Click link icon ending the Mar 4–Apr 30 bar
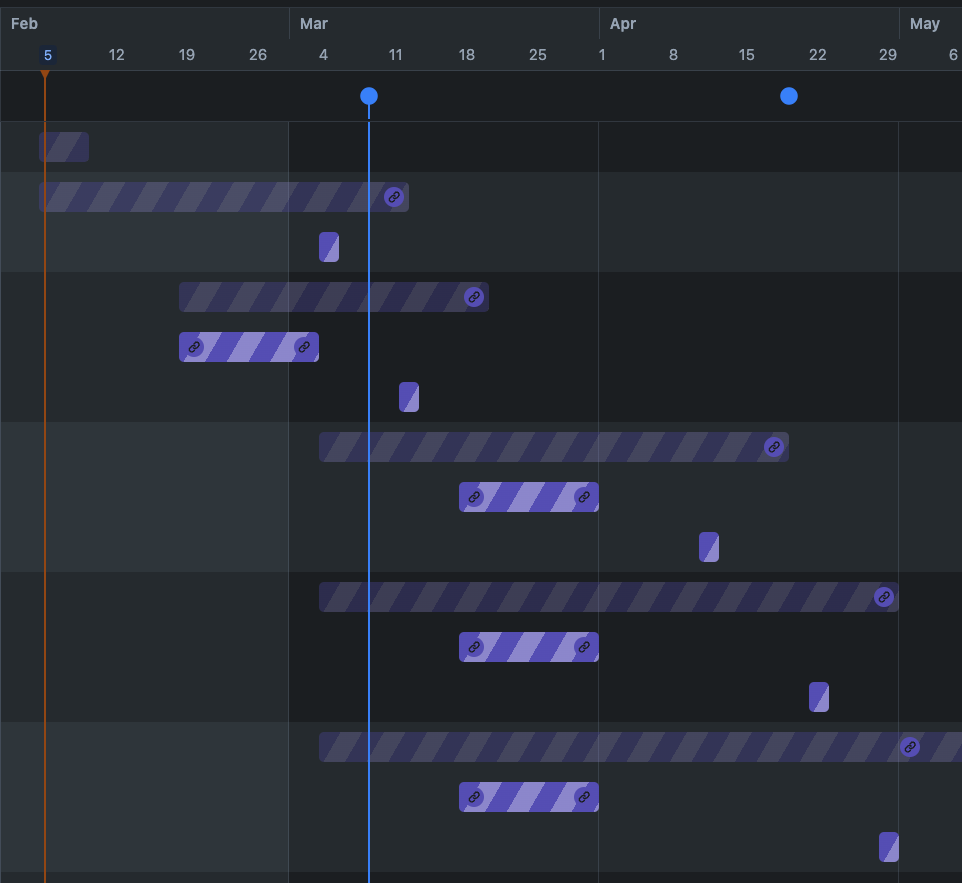 coord(883,597)
